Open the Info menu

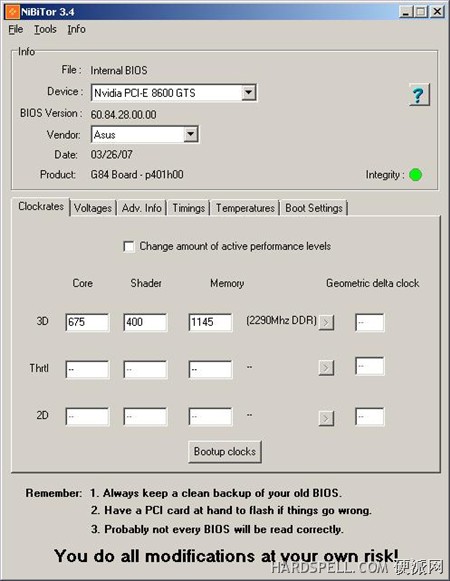[x=76, y=29]
